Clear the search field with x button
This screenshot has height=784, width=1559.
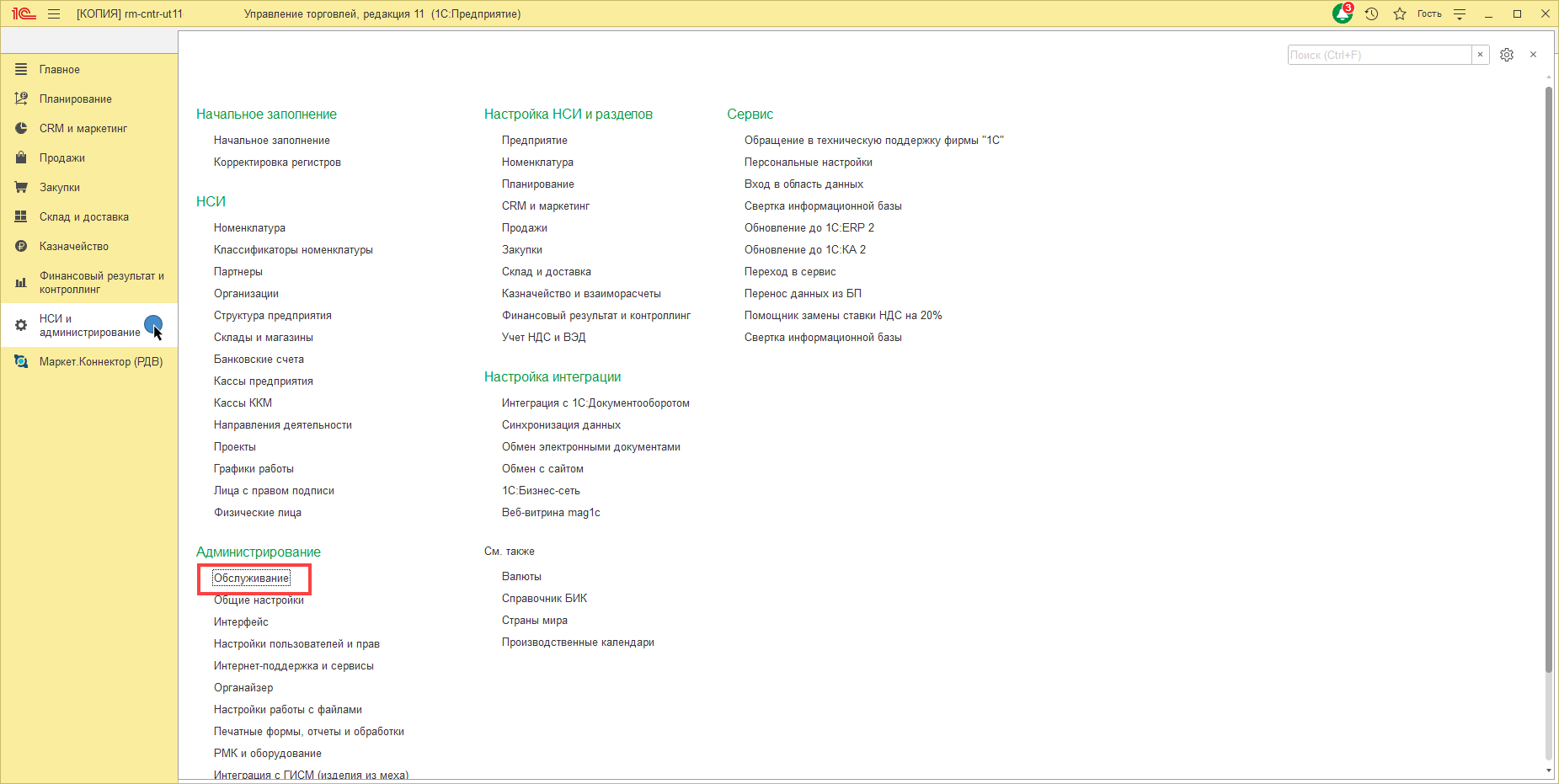coord(1480,55)
